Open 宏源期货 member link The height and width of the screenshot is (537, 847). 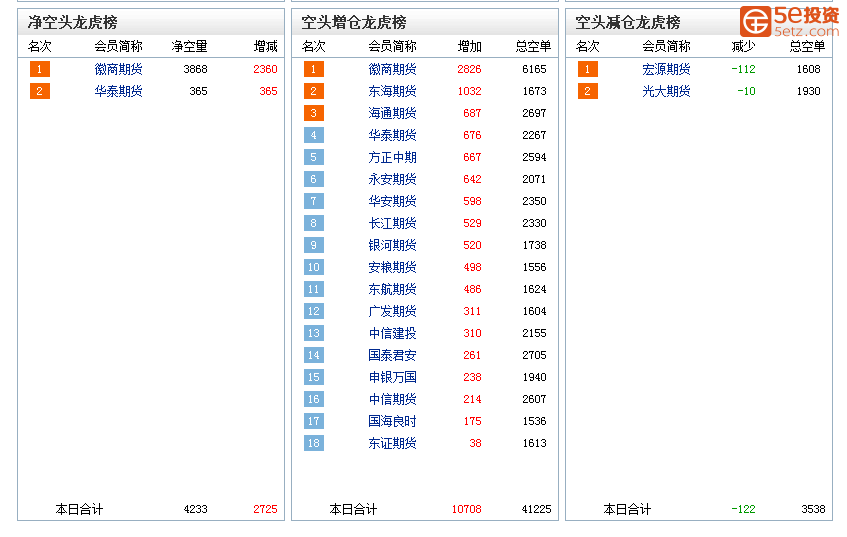[666, 69]
